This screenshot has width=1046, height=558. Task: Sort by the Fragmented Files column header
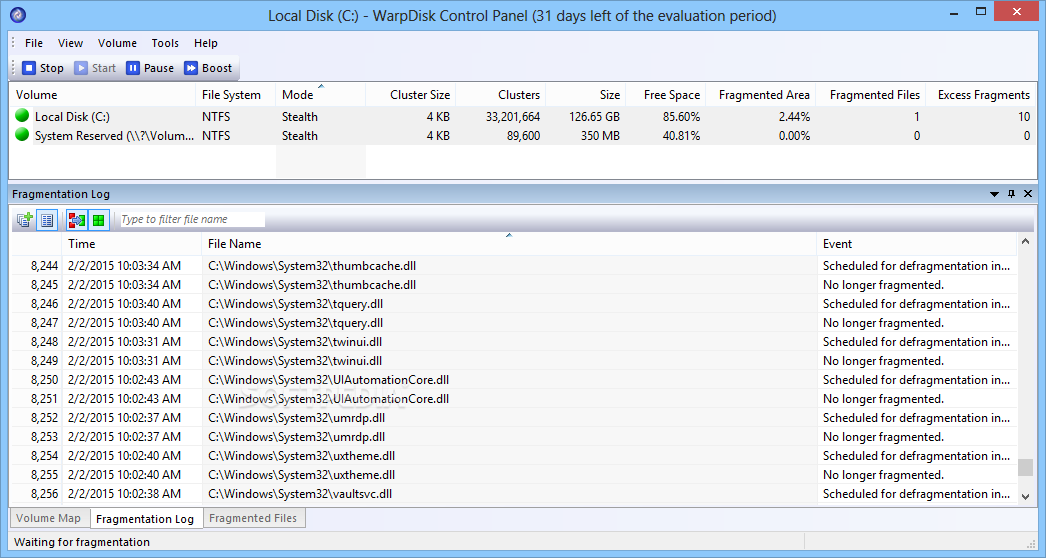click(x=871, y=95)
